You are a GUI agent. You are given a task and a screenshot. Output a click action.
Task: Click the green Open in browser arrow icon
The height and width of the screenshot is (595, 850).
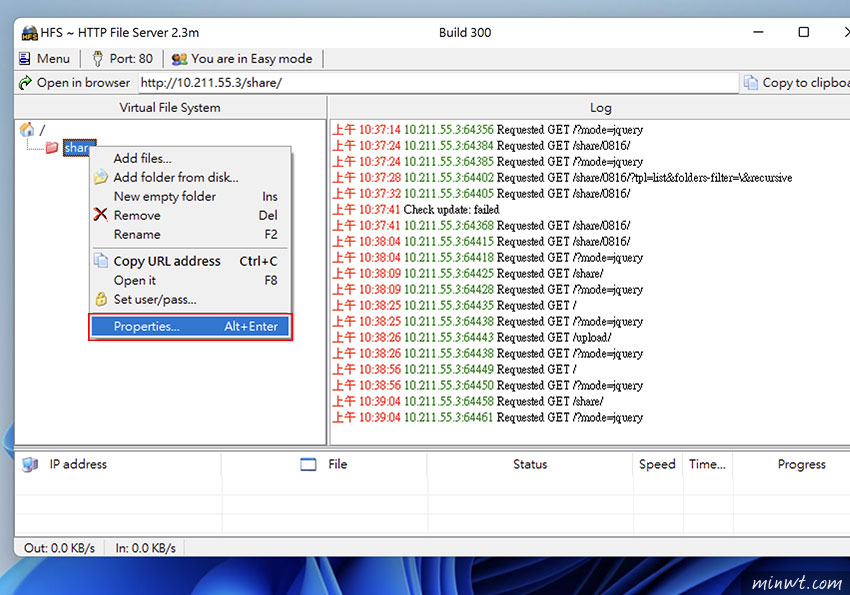point(25,83)
